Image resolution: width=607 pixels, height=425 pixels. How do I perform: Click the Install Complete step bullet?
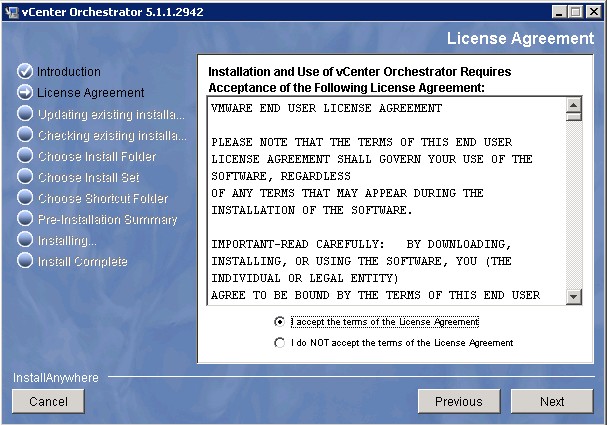[25, 261]
